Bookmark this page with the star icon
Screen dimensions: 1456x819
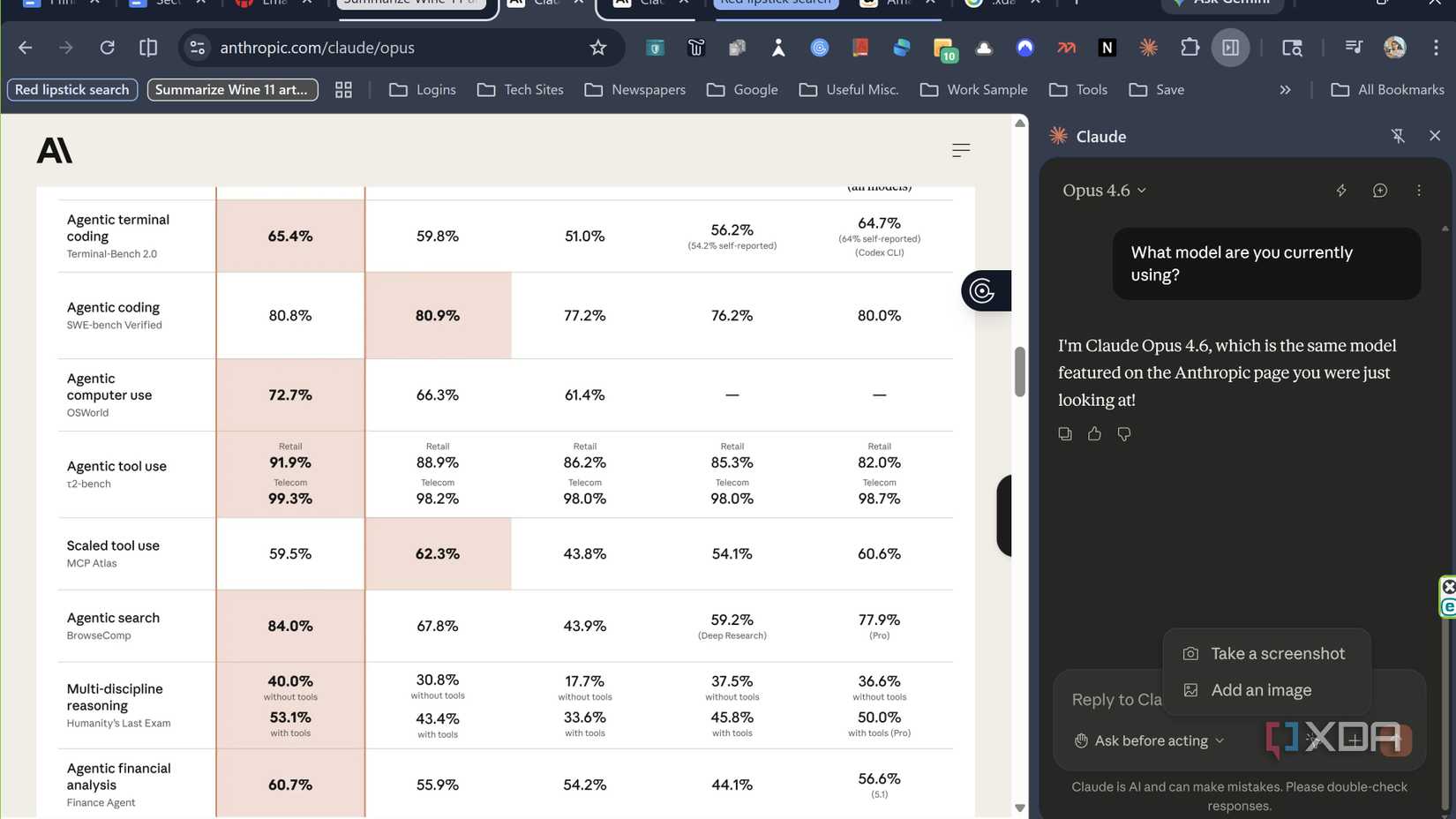coord(598,48)
